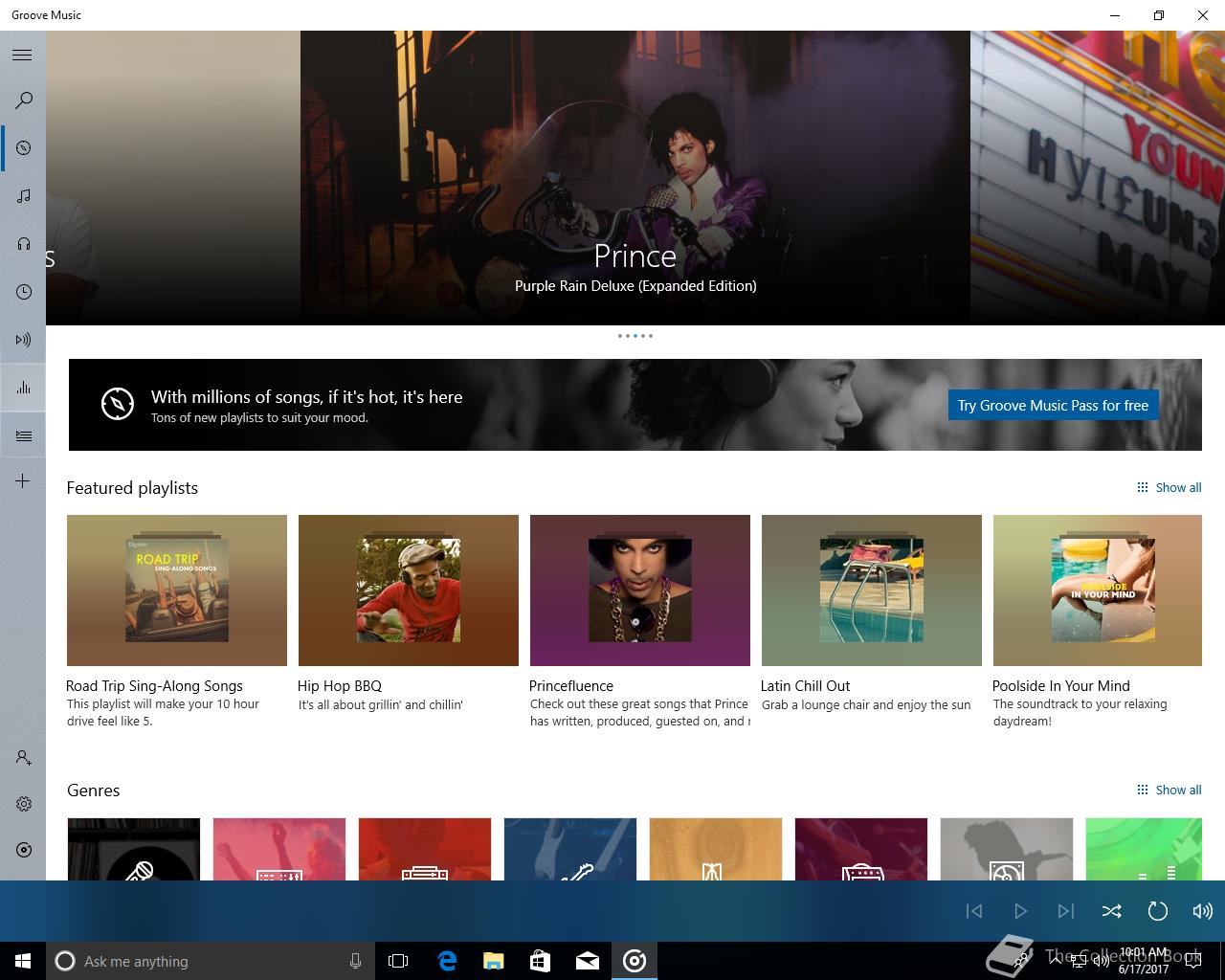1225x980 pixels.
Task: Open the account sign-in person icon
Action: (24, 758)
